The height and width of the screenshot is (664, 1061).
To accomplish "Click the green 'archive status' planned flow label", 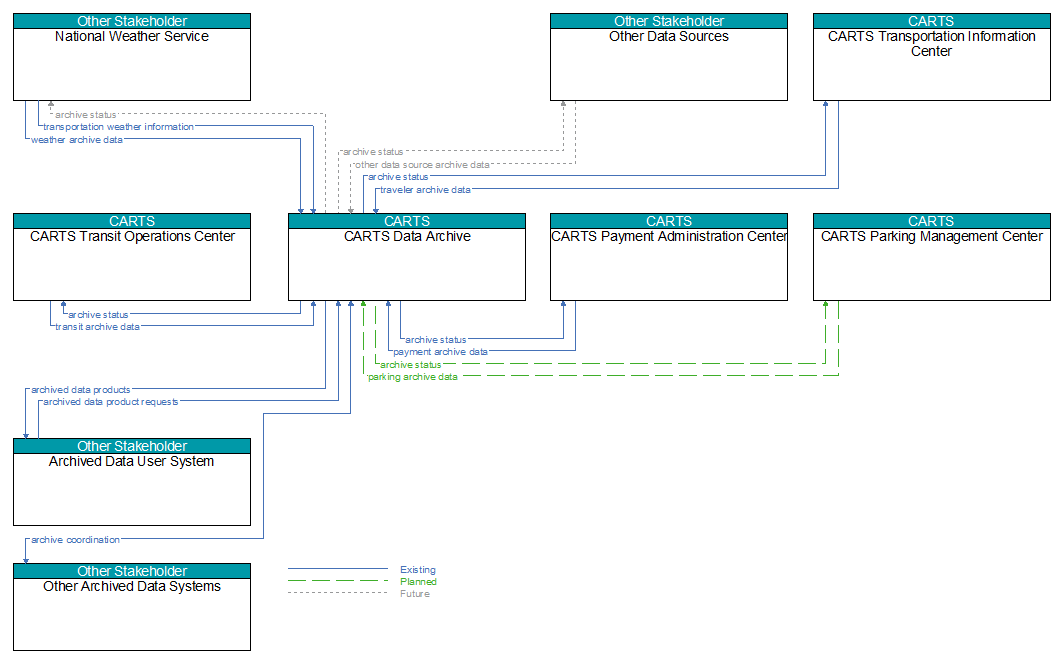I will click(411, 364).
